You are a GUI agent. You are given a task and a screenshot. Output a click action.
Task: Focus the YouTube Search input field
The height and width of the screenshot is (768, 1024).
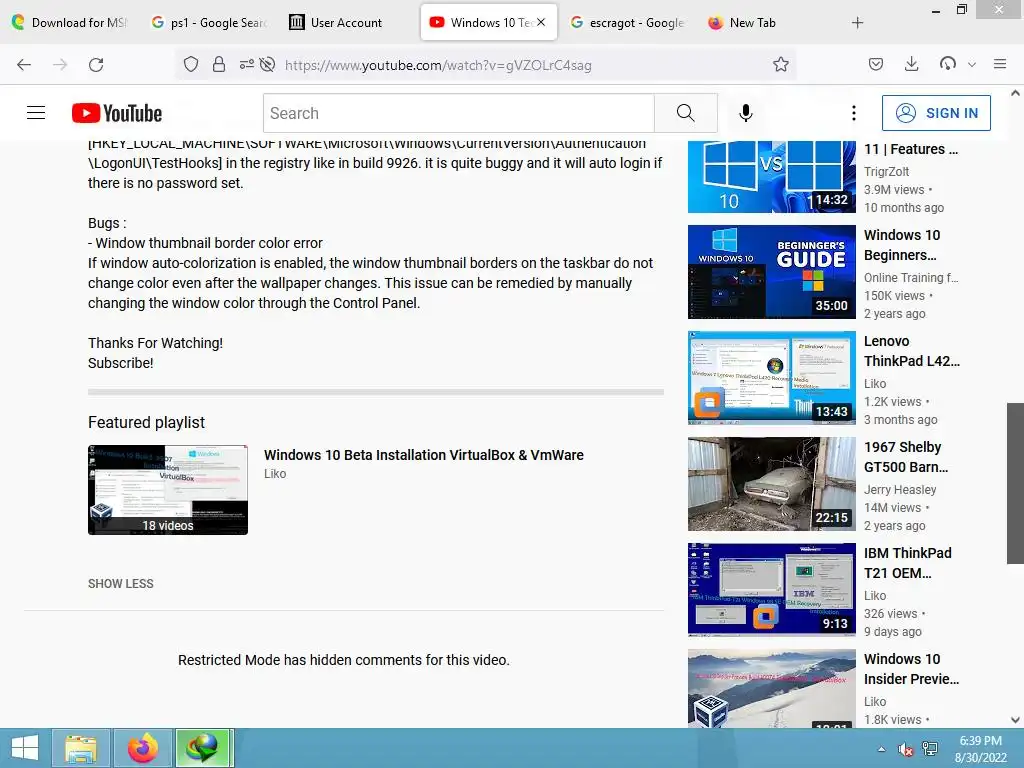point(459,113)
